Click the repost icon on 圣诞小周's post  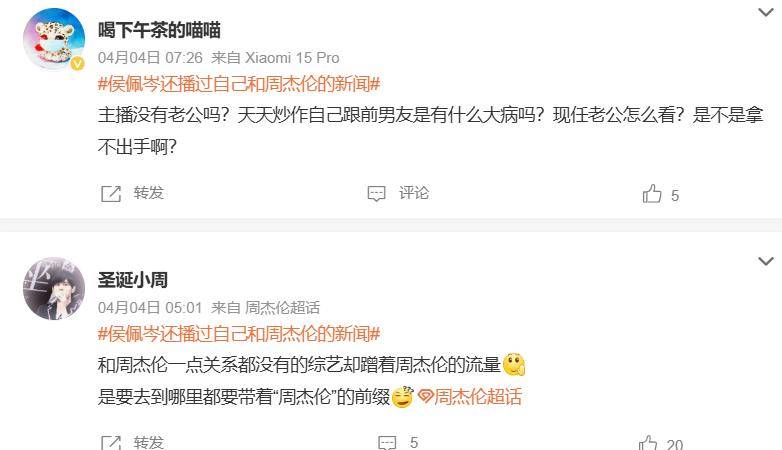click(111, 443)
